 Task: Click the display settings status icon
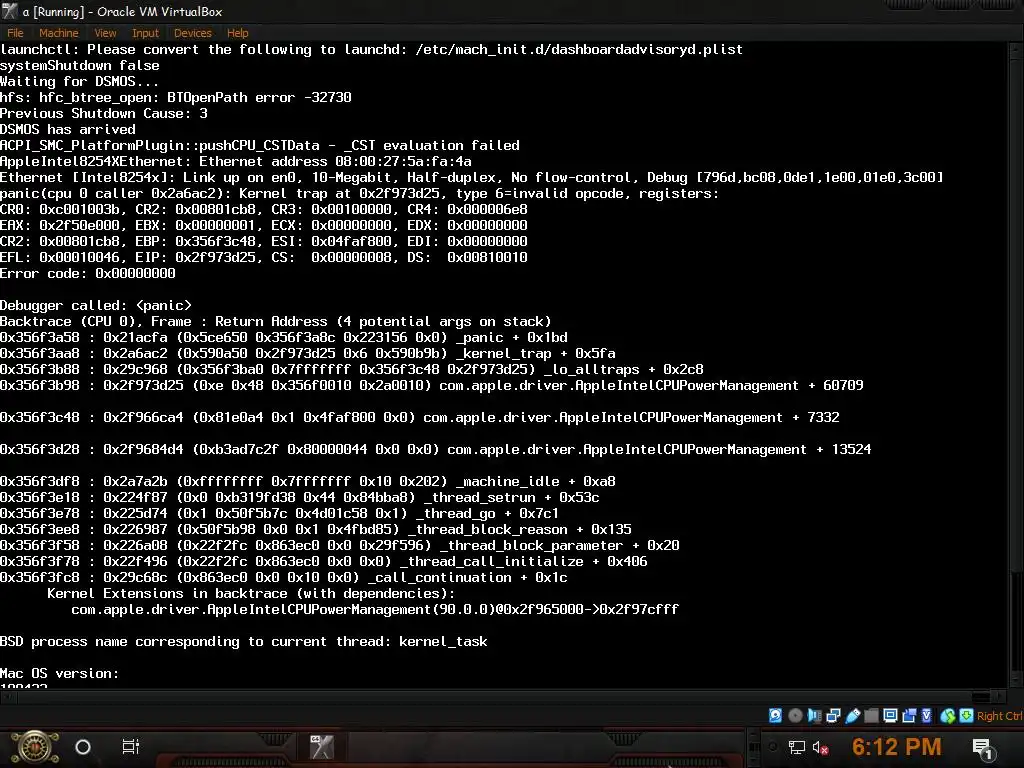pos(890,715)
